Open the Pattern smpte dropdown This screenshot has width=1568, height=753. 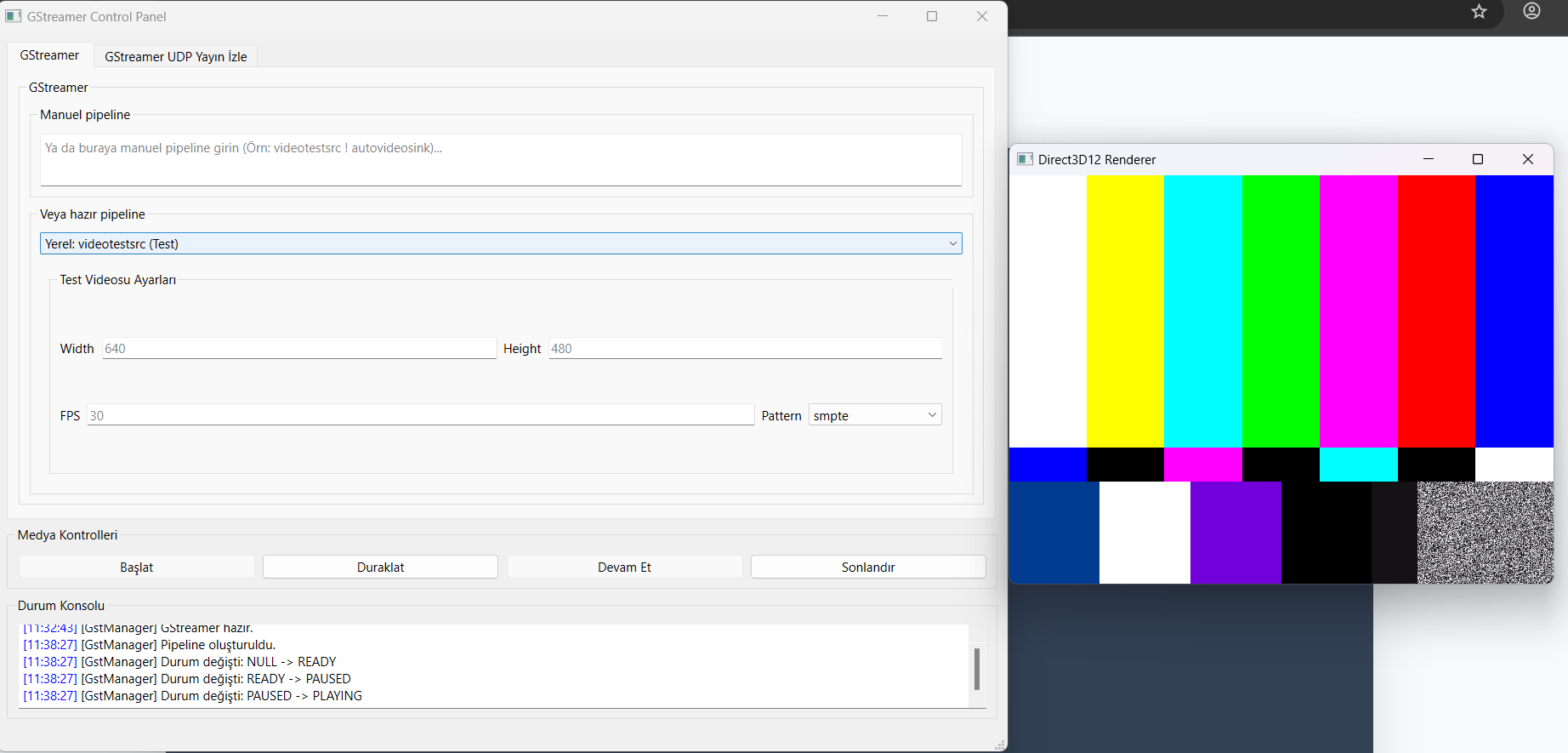874,415
